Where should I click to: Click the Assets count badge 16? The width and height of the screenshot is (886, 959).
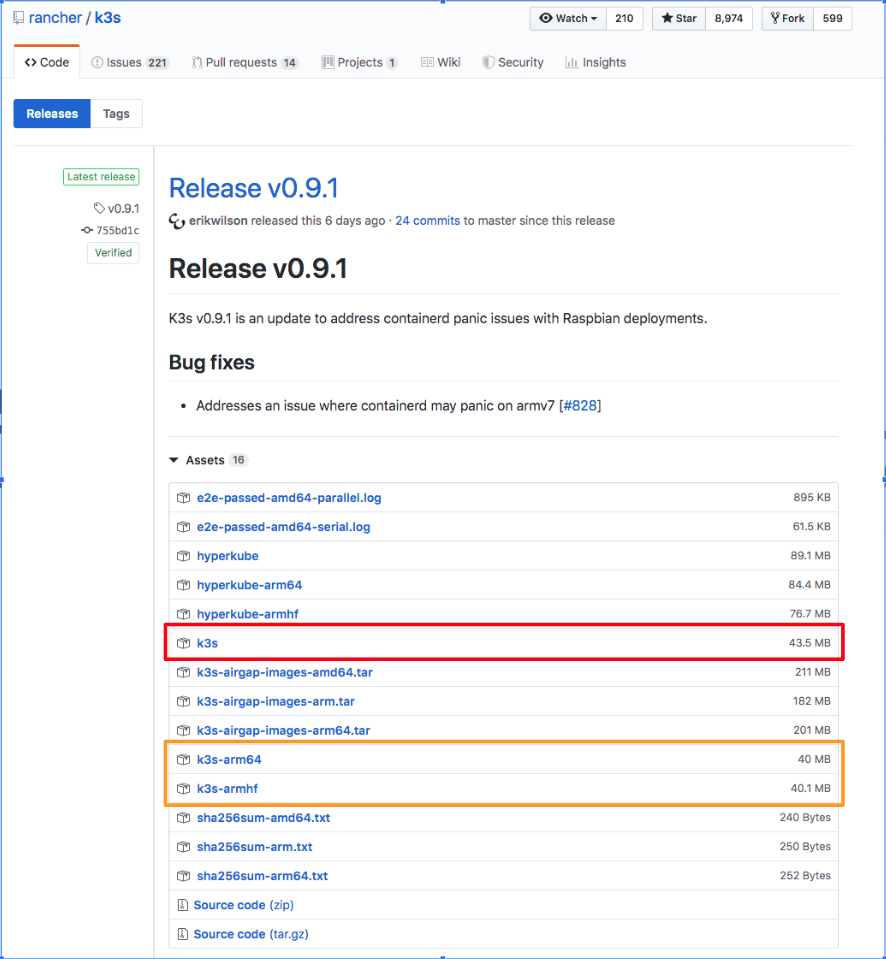238,460
